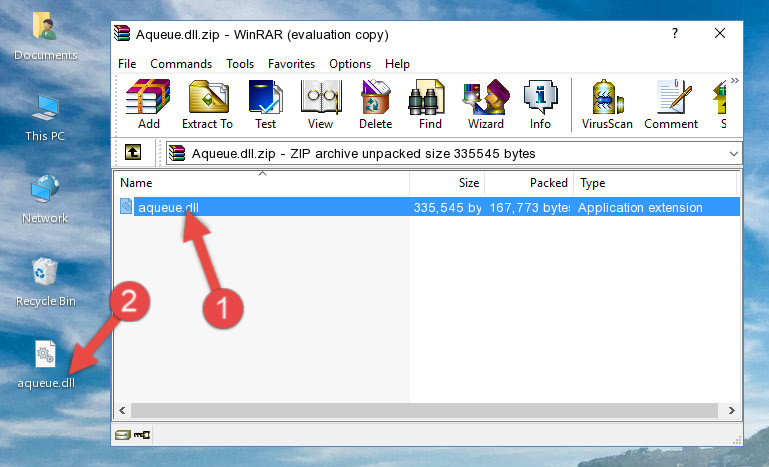Image resolution: width=769 pixels, height=467 pixels.
Task: Select the This PC desktop icon
Action: pos(45,118)
